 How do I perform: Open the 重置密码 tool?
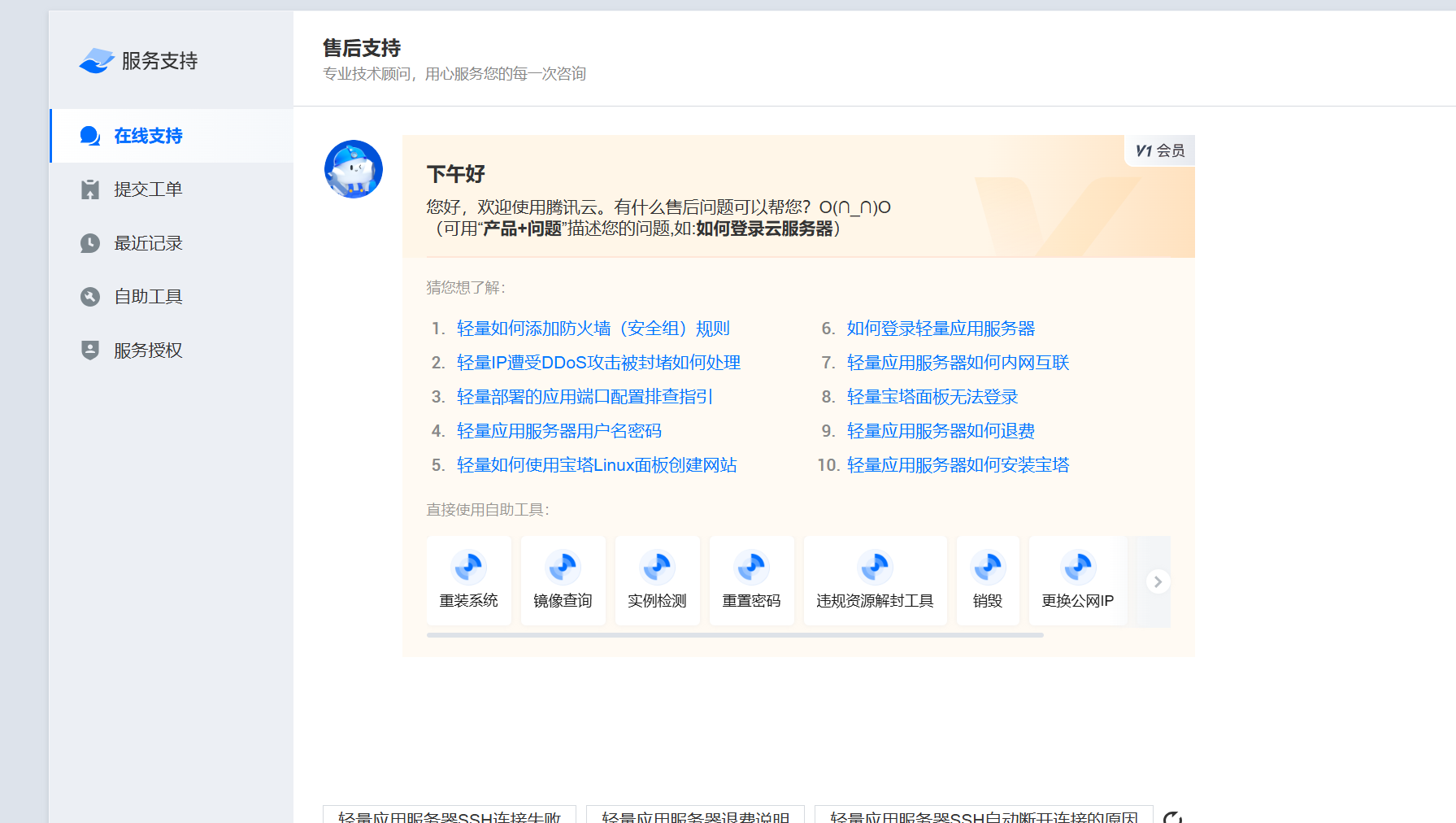click(x=751, y=580)
